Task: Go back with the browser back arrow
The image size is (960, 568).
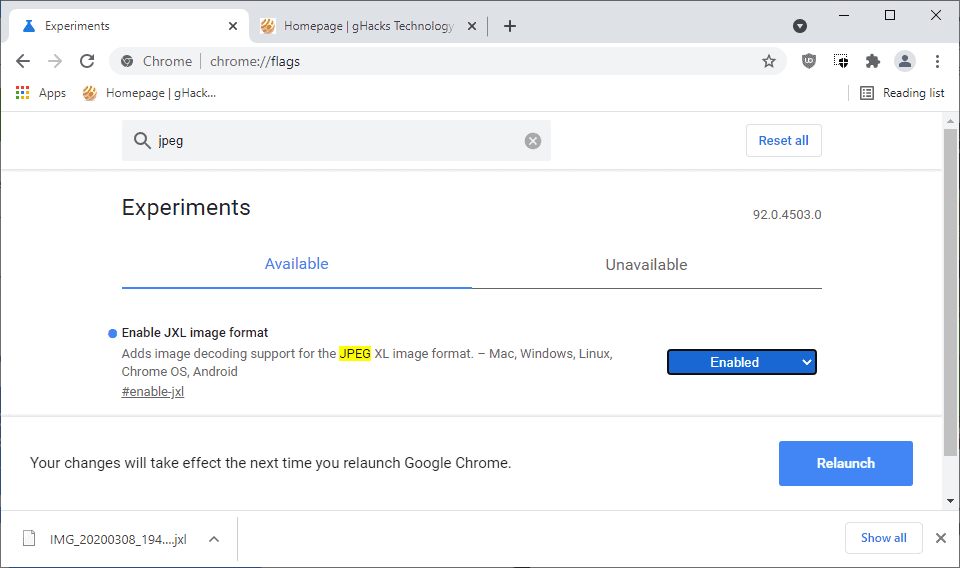Action: point(23,61)
